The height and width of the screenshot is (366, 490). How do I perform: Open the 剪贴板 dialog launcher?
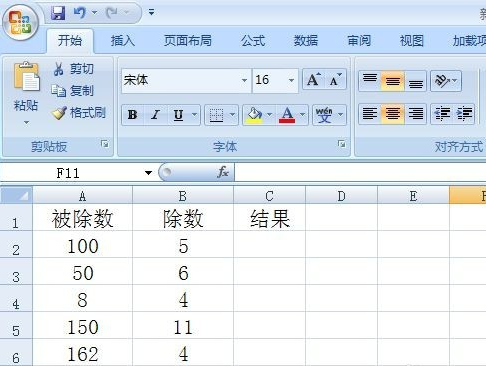tap(105, 144)
